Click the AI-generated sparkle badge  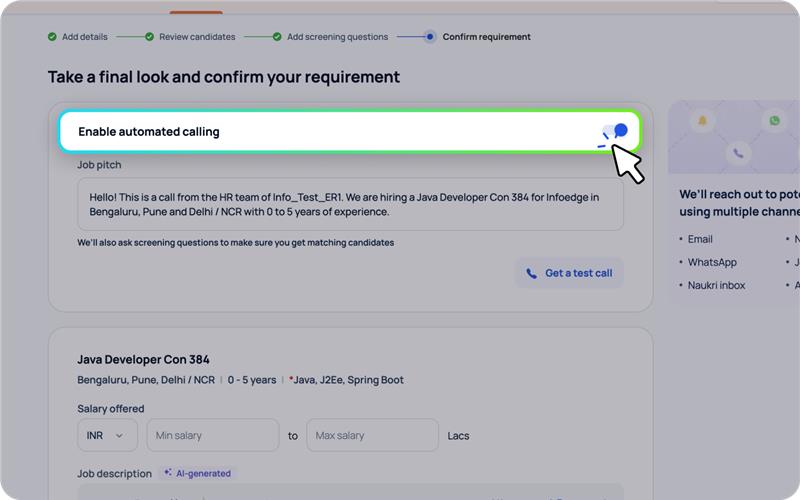click(x=197, y=473)
